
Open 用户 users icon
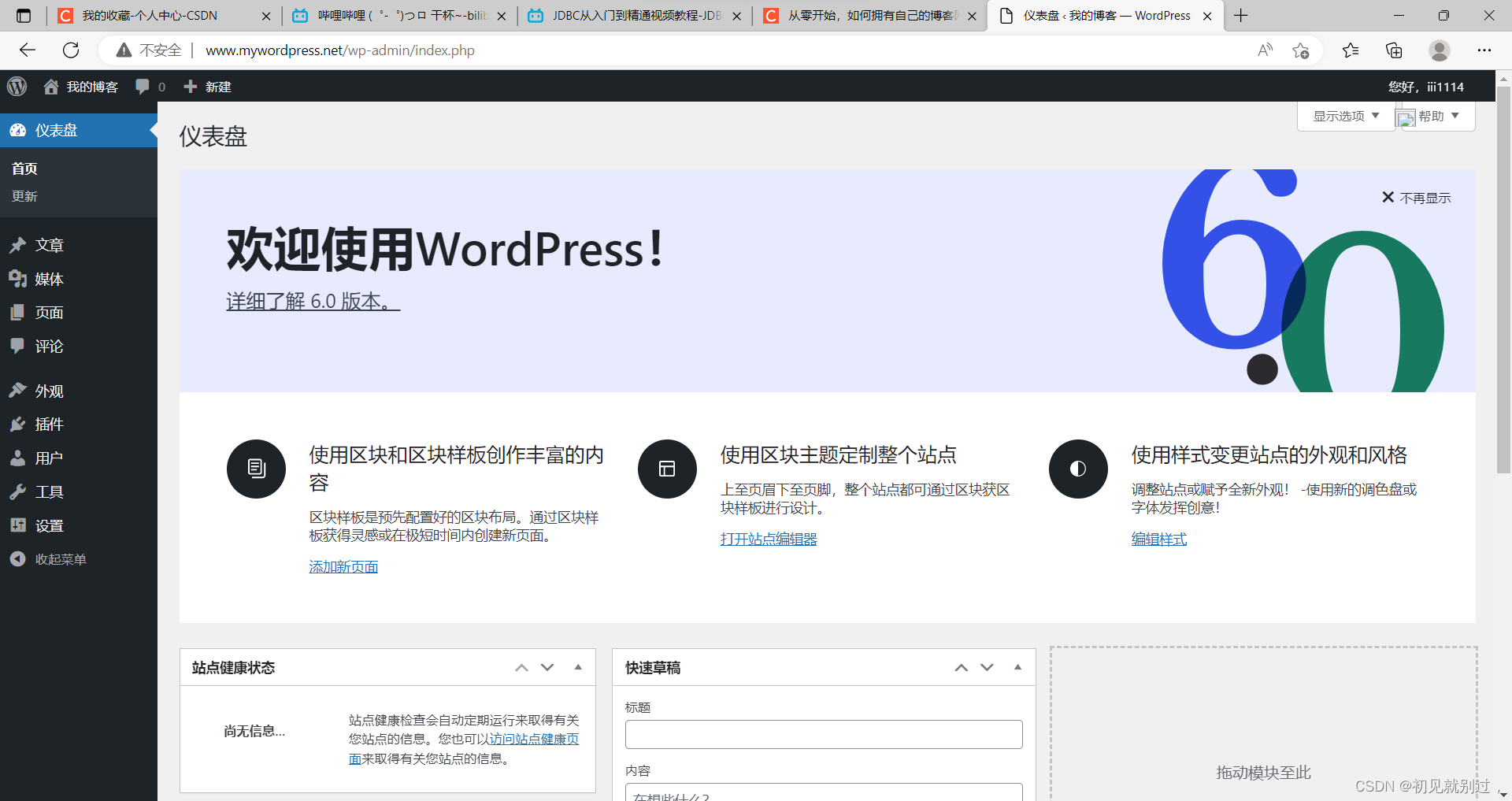18,458
